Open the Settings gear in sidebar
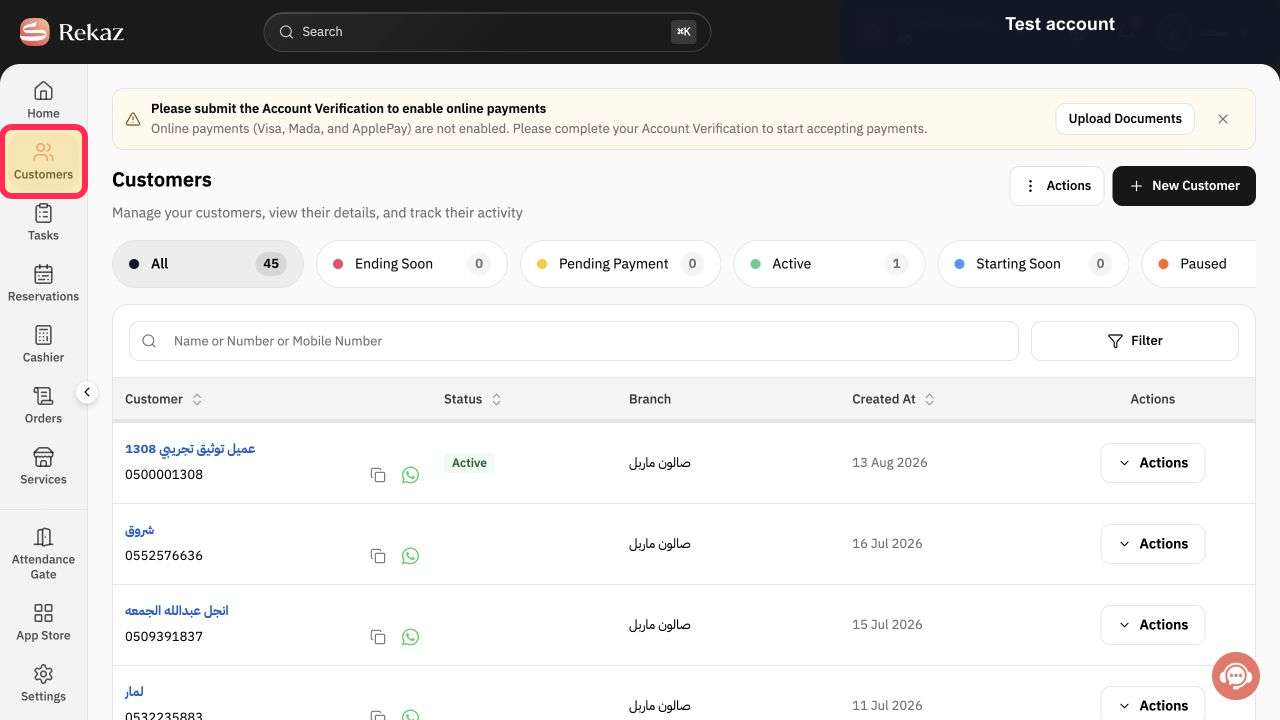This screenshot has height=720, width=1280. click(x=43, y=683)
